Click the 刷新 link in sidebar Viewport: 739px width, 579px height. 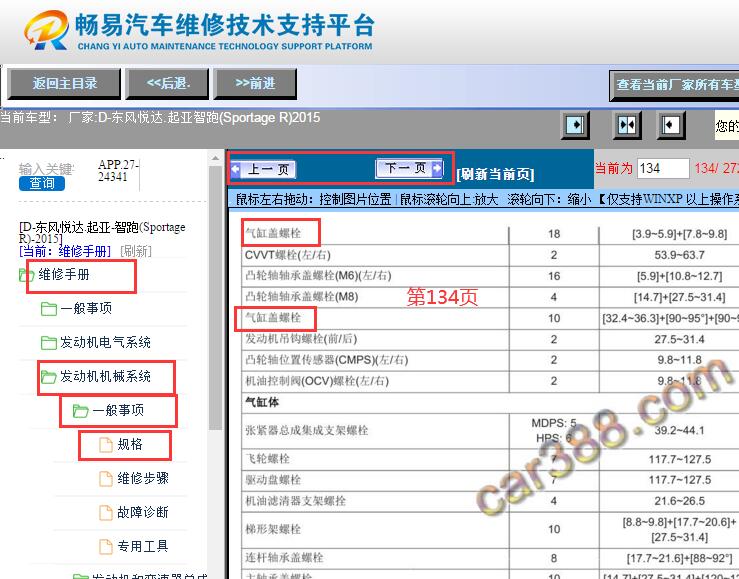click(136, 251)
